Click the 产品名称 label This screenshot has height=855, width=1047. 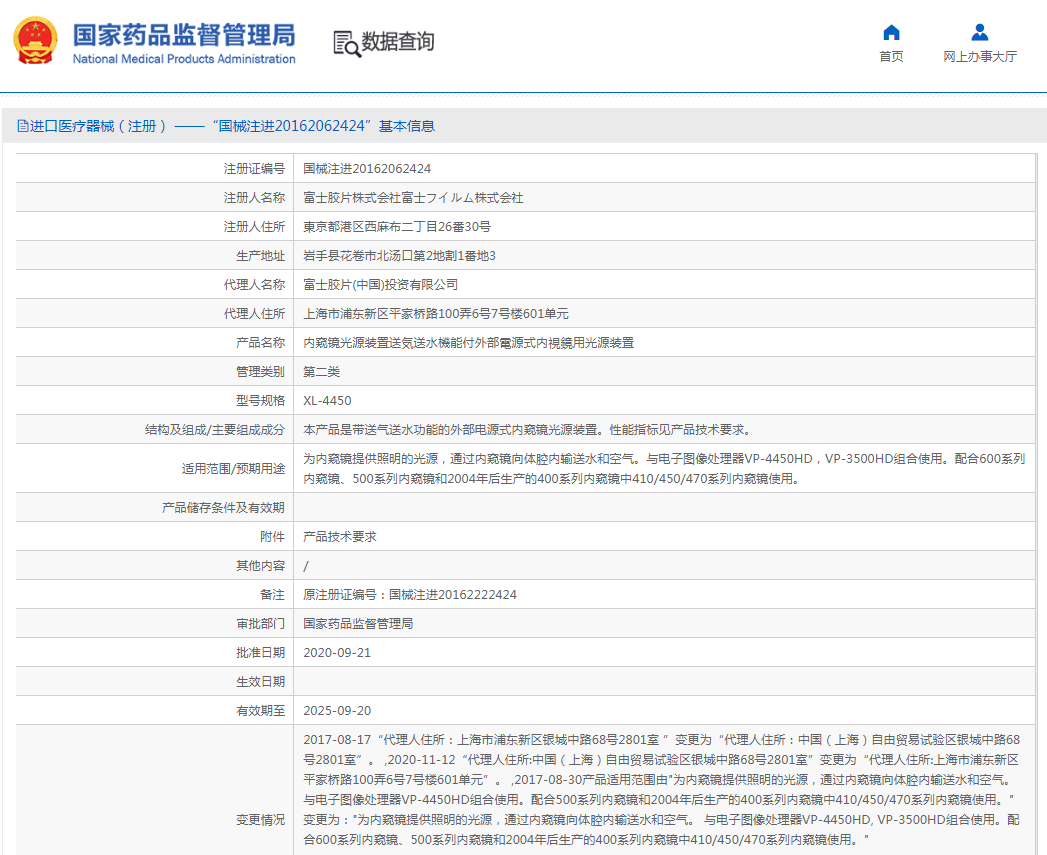coord(260,343)
